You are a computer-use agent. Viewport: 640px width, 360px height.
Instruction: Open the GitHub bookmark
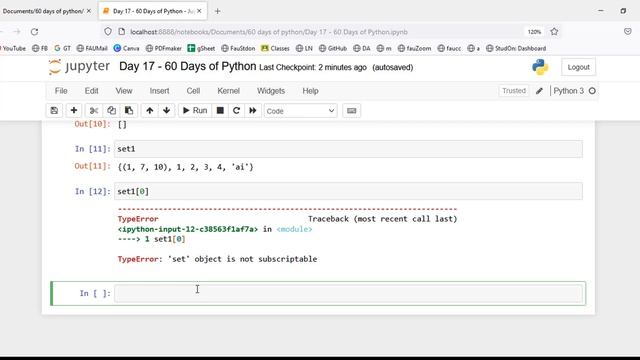point(333,48)
